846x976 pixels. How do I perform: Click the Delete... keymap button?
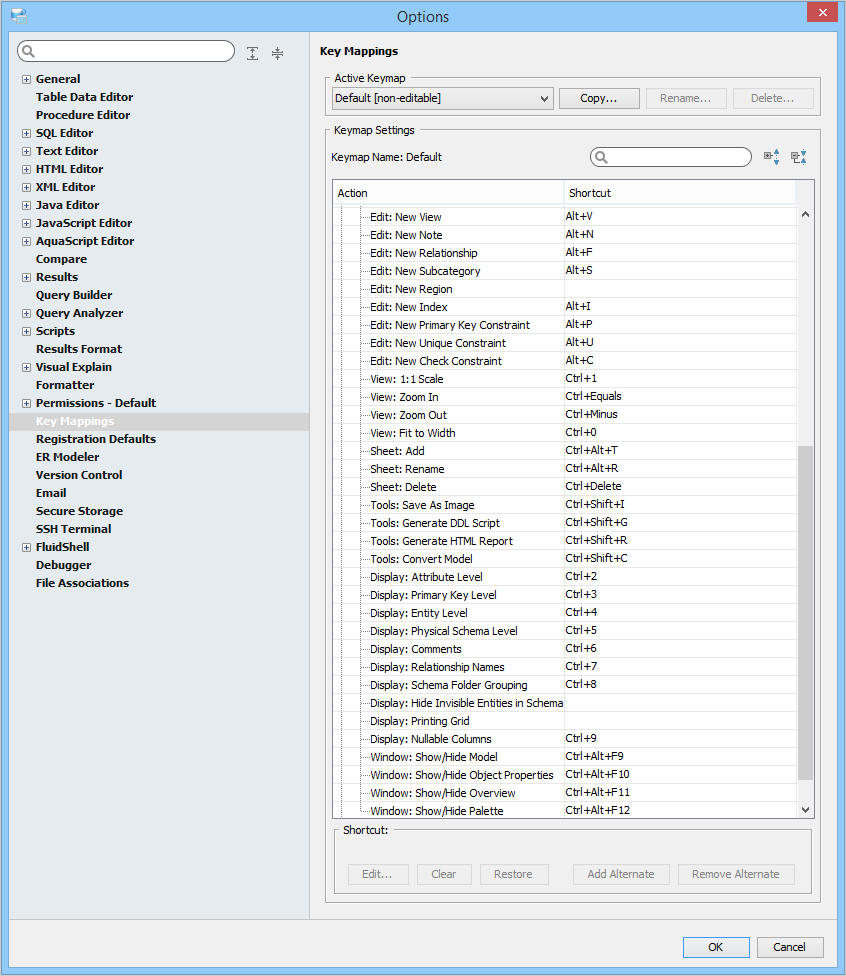coord(773,98)
